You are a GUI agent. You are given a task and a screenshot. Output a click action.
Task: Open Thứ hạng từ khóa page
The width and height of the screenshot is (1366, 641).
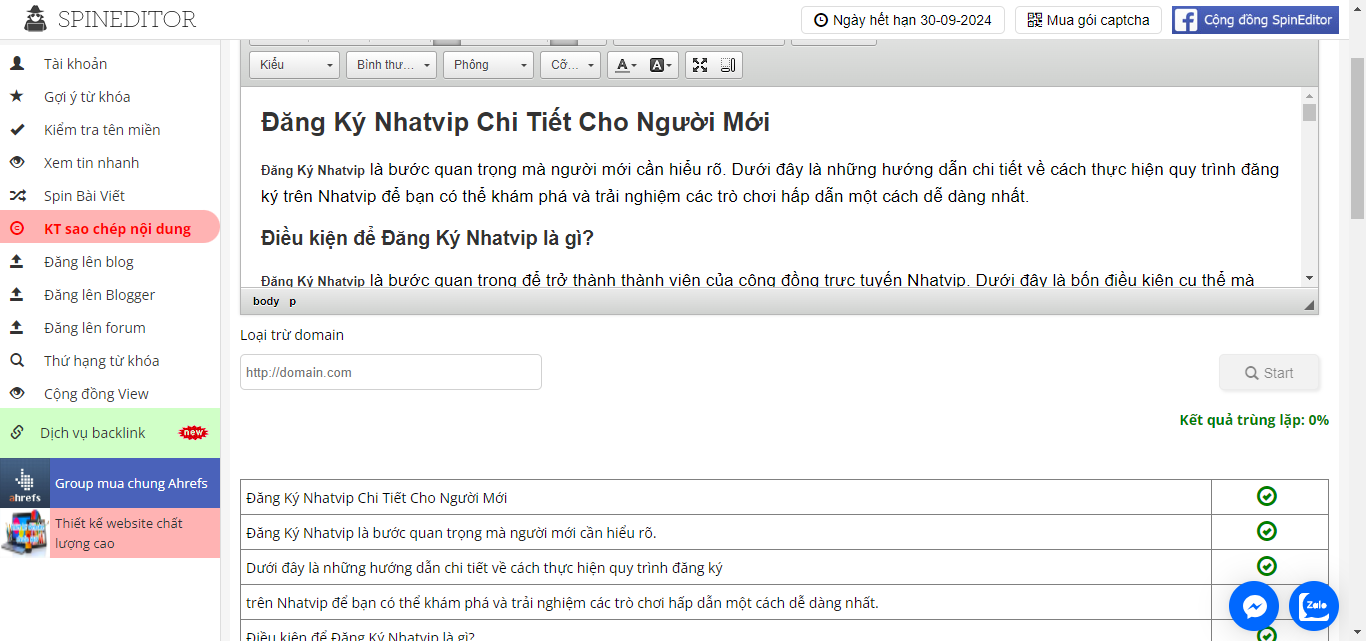pos(101,361)
